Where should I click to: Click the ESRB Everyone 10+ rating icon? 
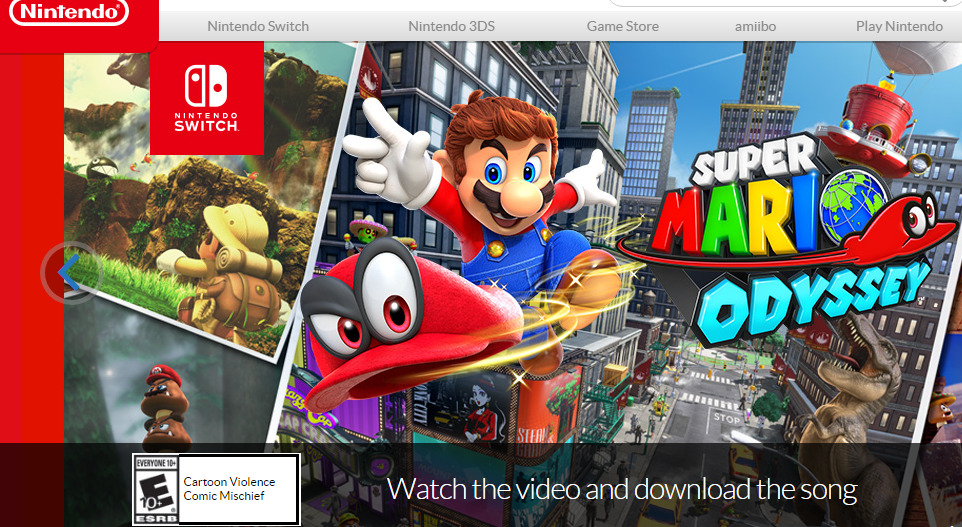click(x=156, y=490)
